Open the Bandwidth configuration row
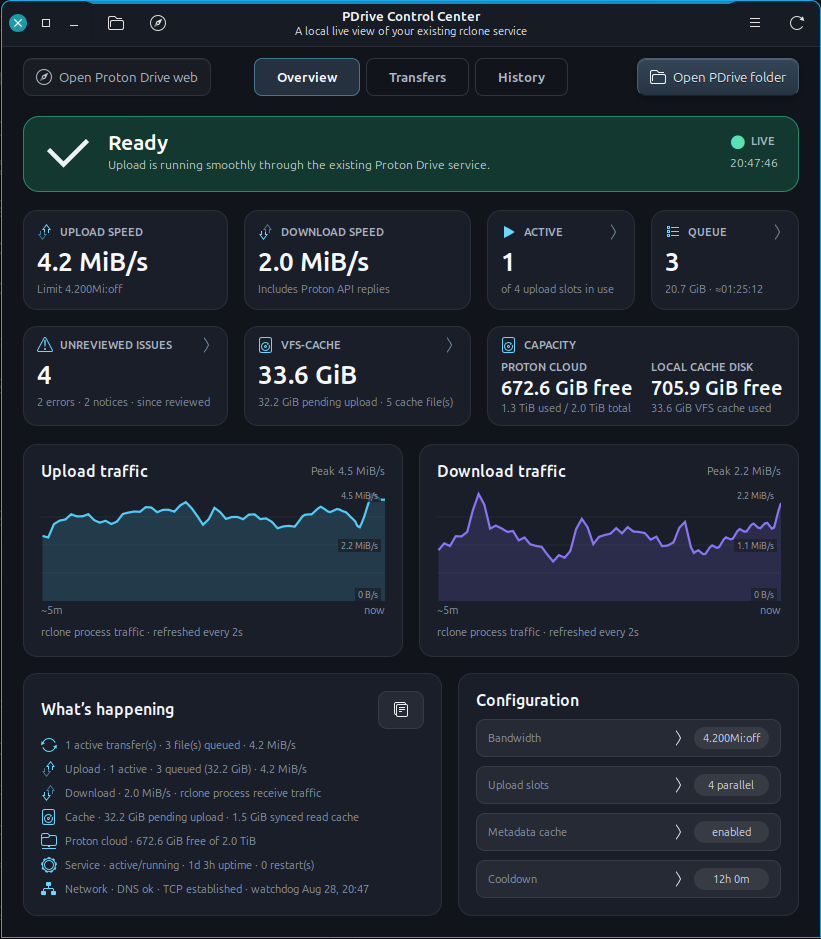Viewport: 821px width, 939px height. [x=628, y=738]
